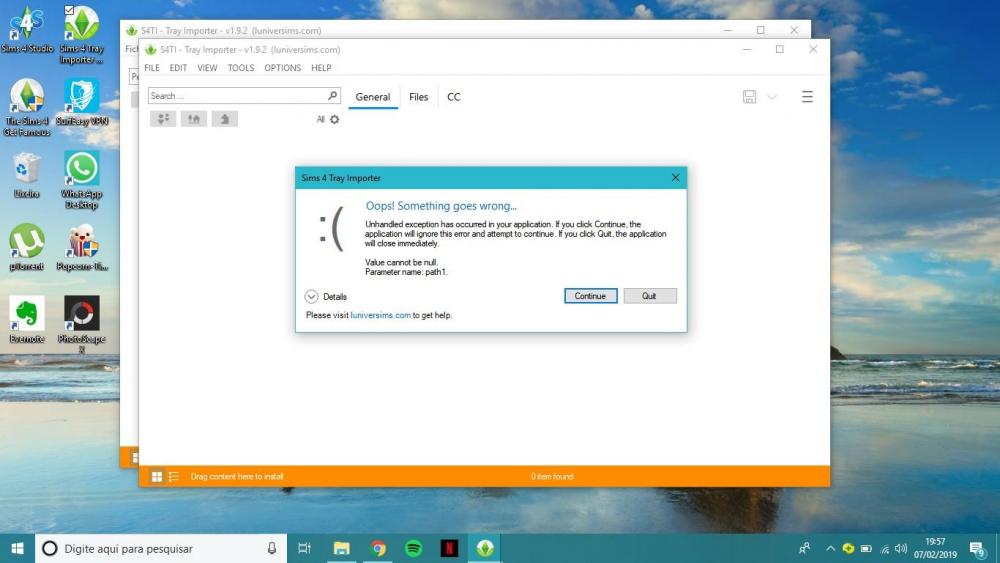
Task: Open Sims 4 Studio desktop shortcut
Action: point(27,30)
